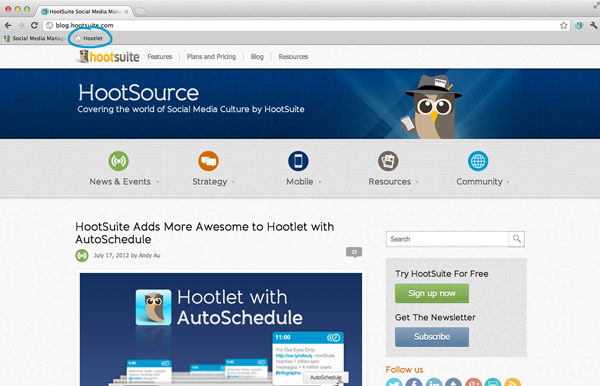Click the Mobile category label
This screenshot has width=600, height=386.
pos(300,182)
